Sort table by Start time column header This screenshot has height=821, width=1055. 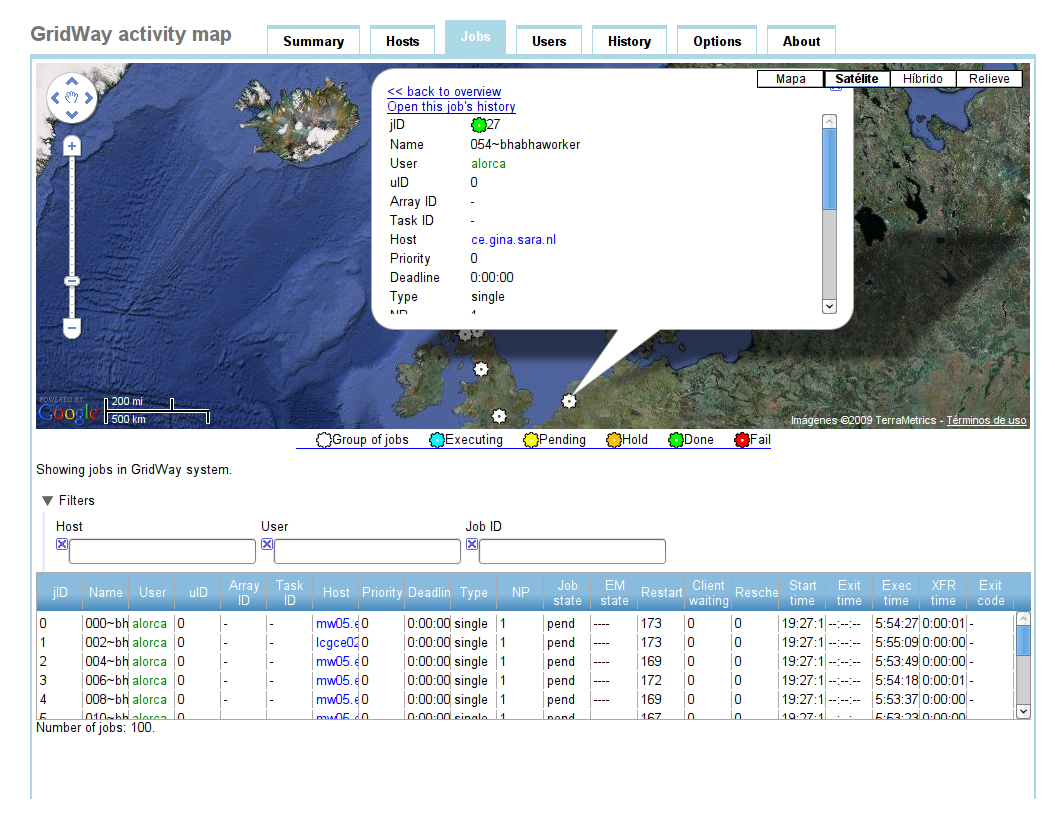click(802, 592)
